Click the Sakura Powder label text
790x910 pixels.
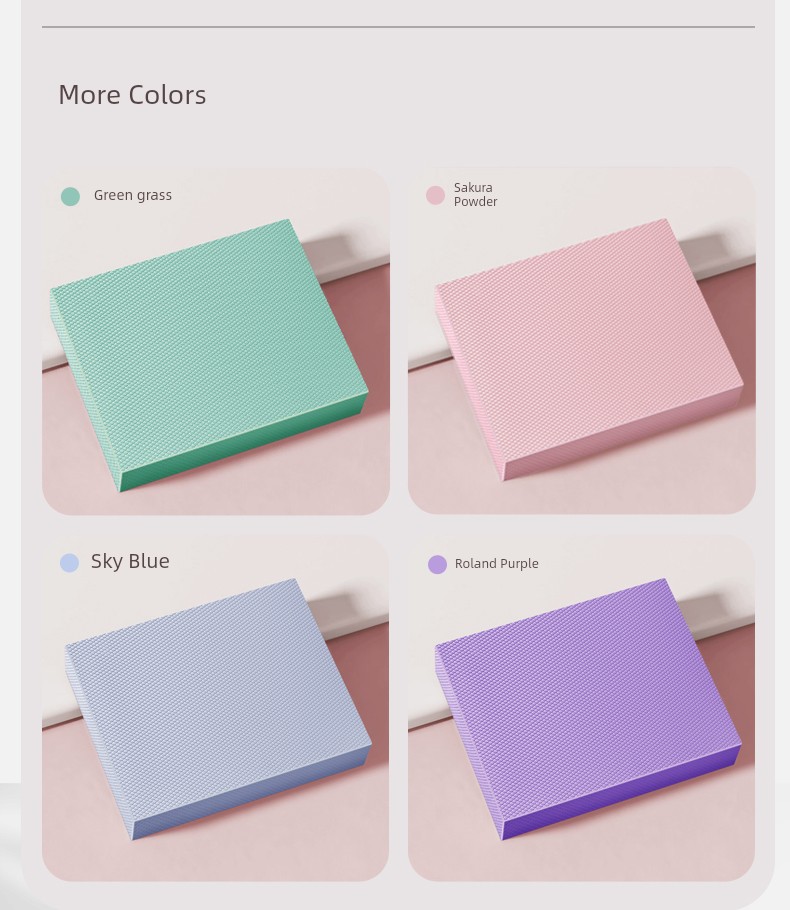tap(475, 194)
